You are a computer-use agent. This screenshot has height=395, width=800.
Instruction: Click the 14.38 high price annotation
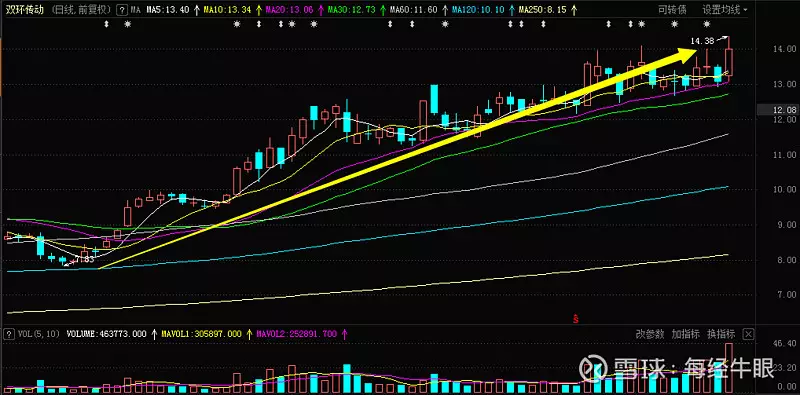699,41
